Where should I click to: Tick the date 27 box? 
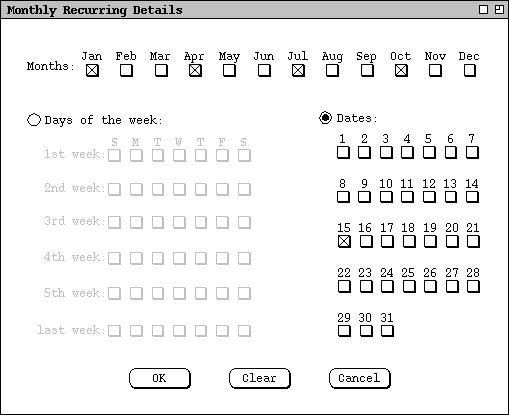click(x=452, y=286)
